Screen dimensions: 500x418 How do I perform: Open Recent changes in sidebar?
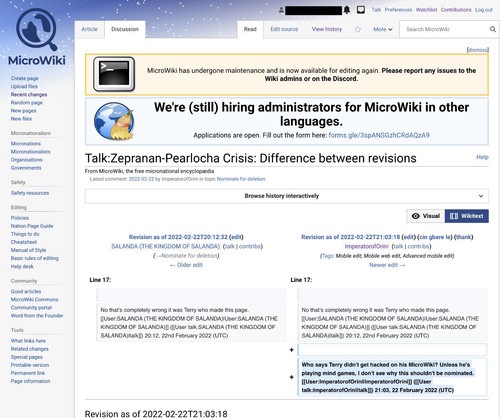(29, 95)
